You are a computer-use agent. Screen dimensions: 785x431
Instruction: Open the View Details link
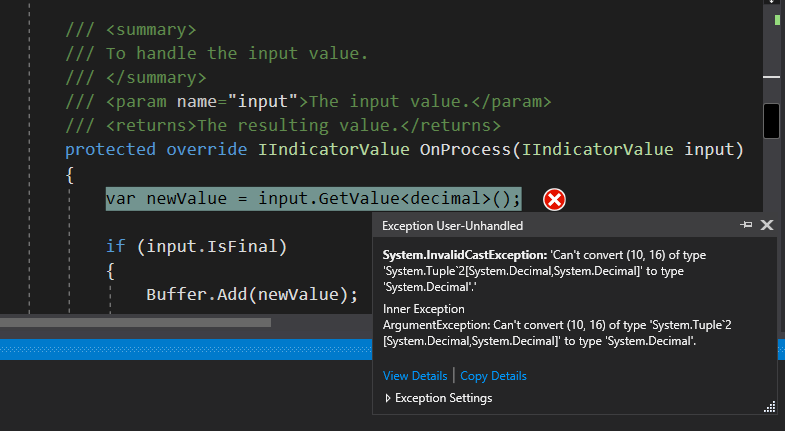(x=415, y=376)
